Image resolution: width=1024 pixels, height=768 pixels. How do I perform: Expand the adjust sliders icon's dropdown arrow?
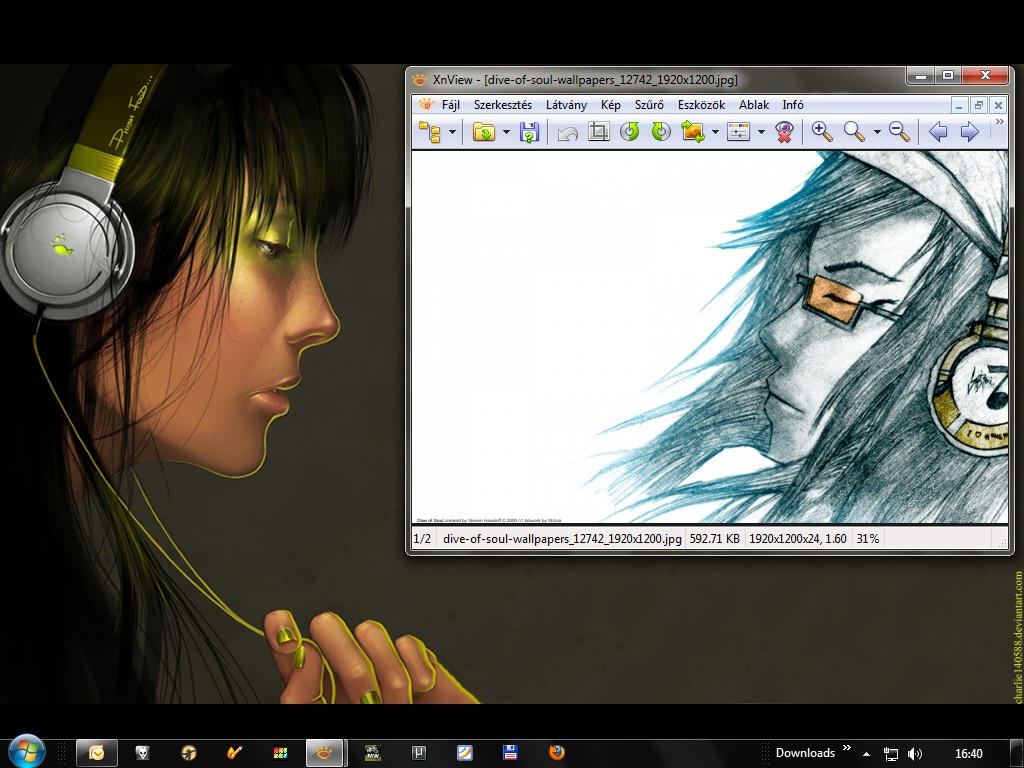[x=761, y=133]
